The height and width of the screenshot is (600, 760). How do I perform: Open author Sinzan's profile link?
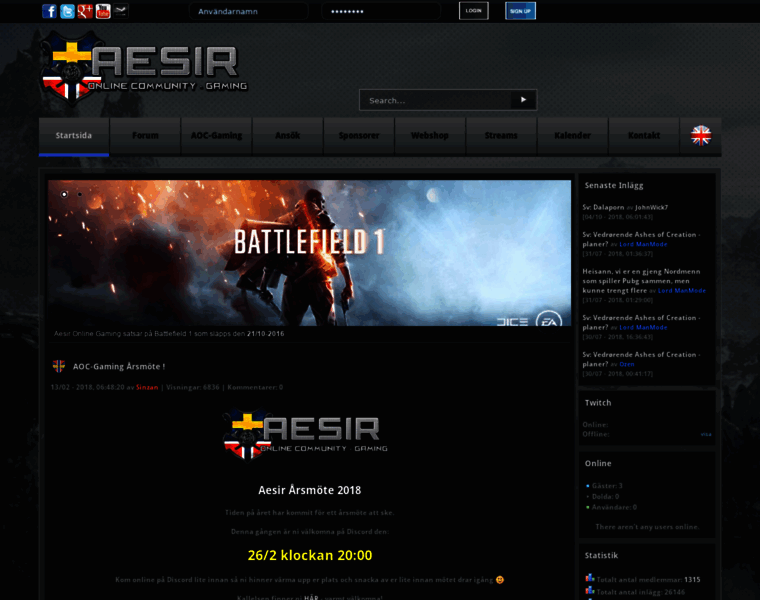pos(147,387)
